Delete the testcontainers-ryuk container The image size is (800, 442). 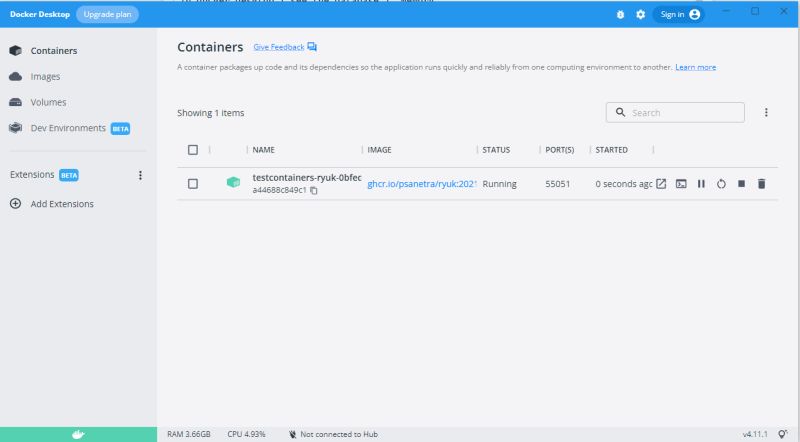pyautogui.click(x=761, y=184)
